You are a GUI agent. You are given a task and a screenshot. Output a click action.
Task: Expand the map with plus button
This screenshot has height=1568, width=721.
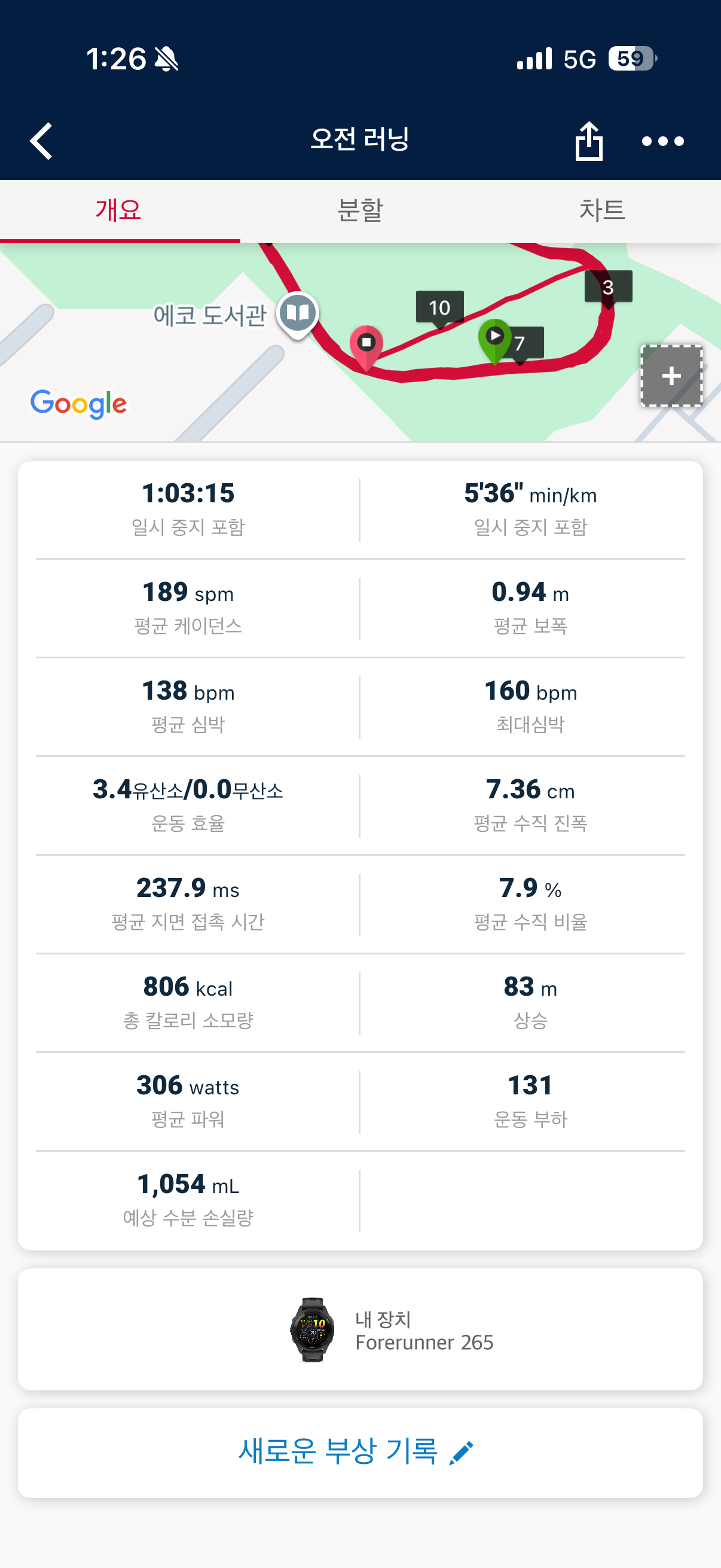pyautogui.click(x=671, y=376)
